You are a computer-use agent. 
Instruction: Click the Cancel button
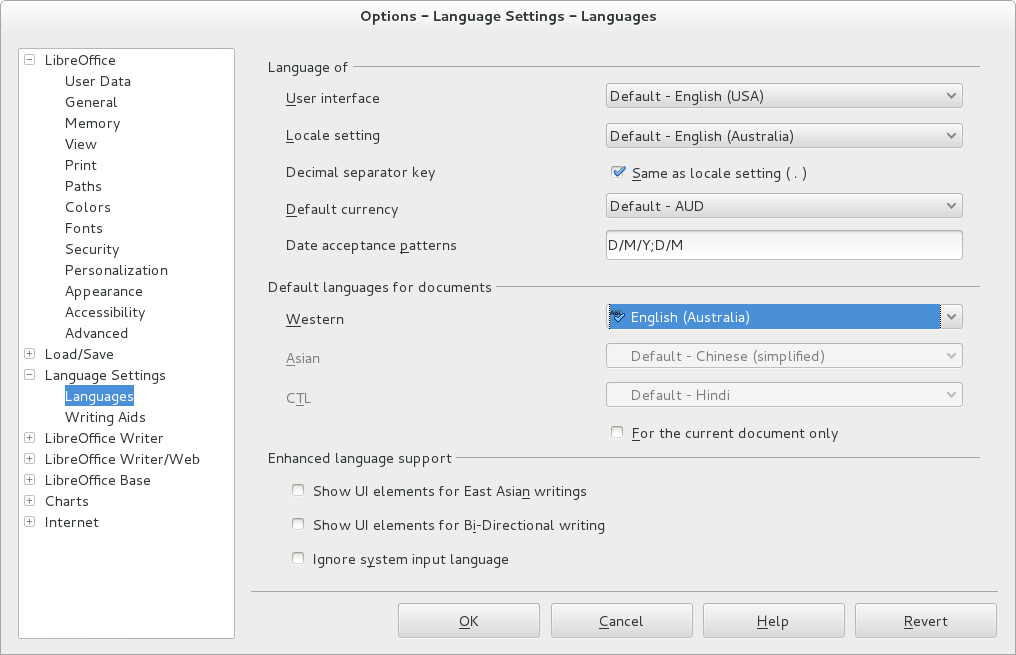pos(621,621)
